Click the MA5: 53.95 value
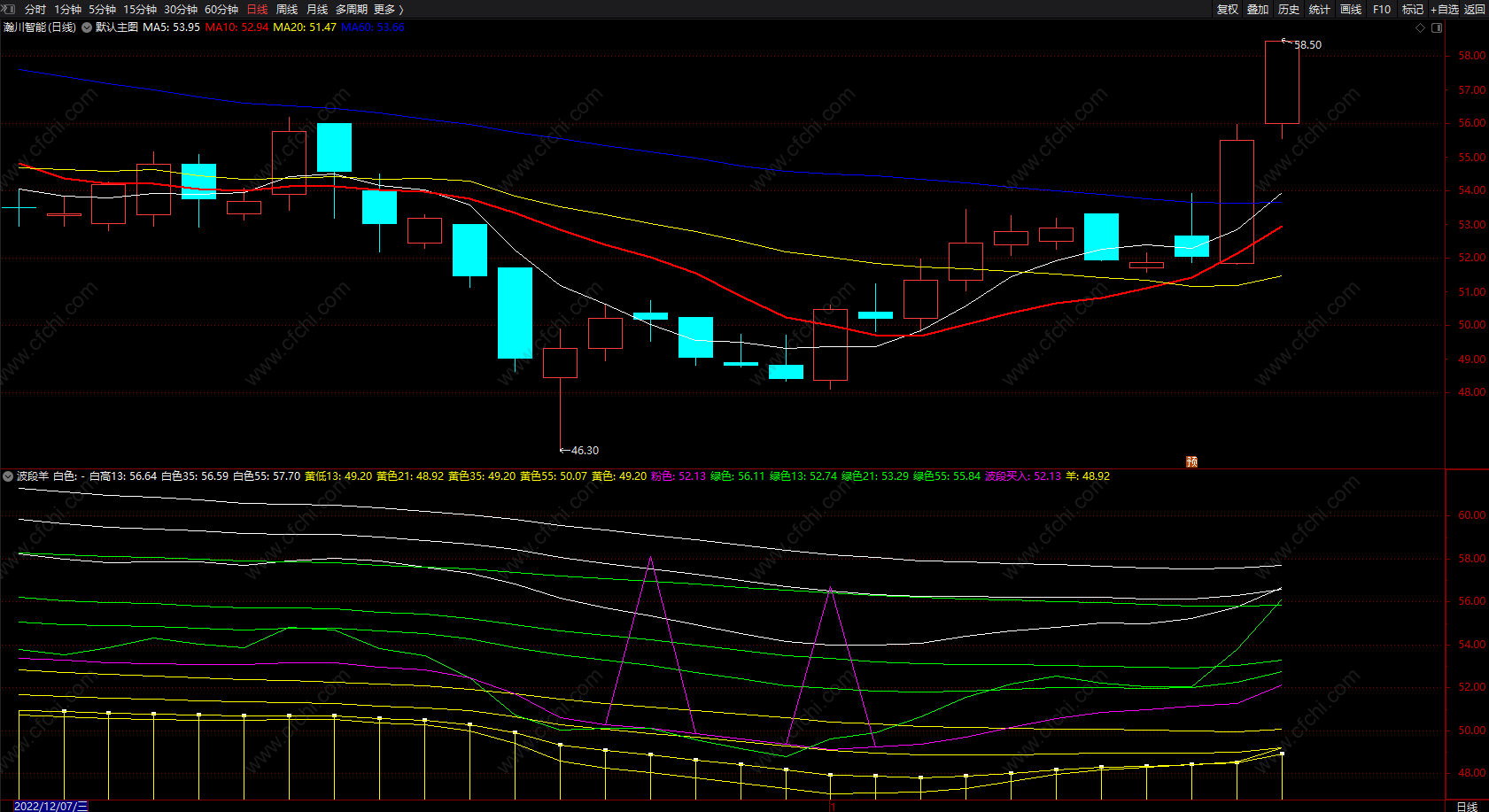The width and height of the screenshot is (1489, 812). tap(171, 27)
